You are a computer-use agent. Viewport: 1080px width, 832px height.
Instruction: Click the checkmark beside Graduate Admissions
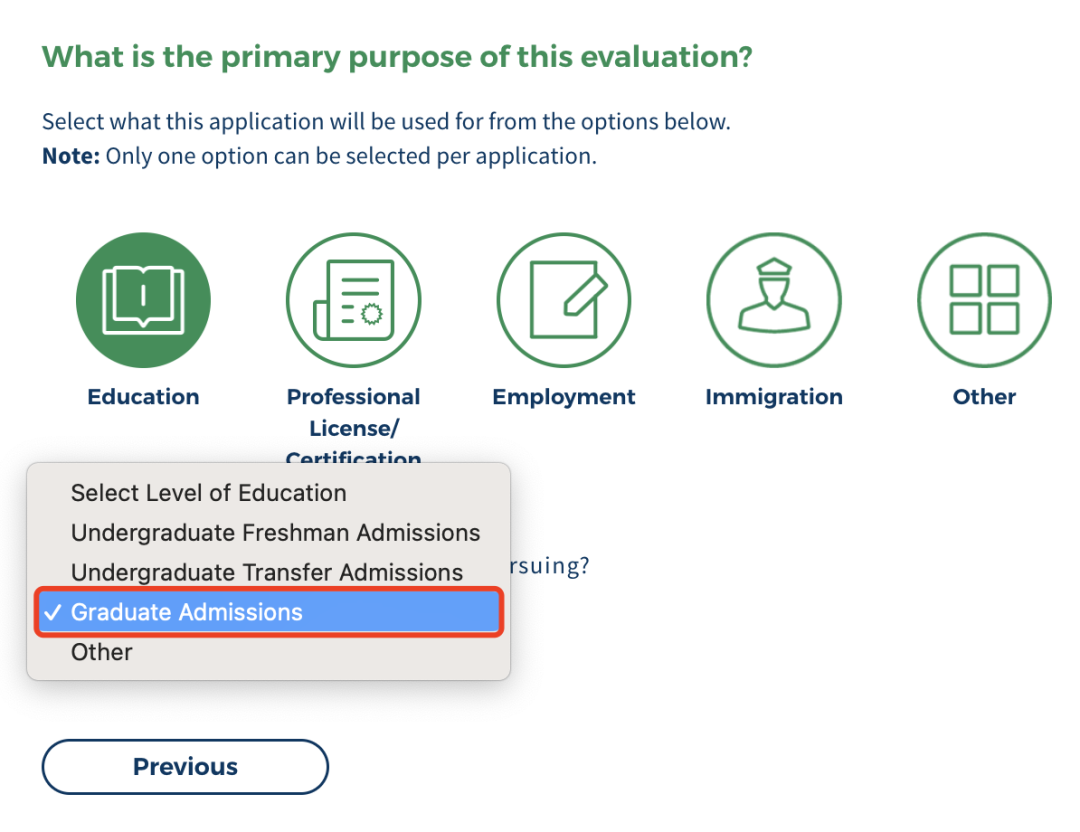pyautogui.click(x=53, y=612)
